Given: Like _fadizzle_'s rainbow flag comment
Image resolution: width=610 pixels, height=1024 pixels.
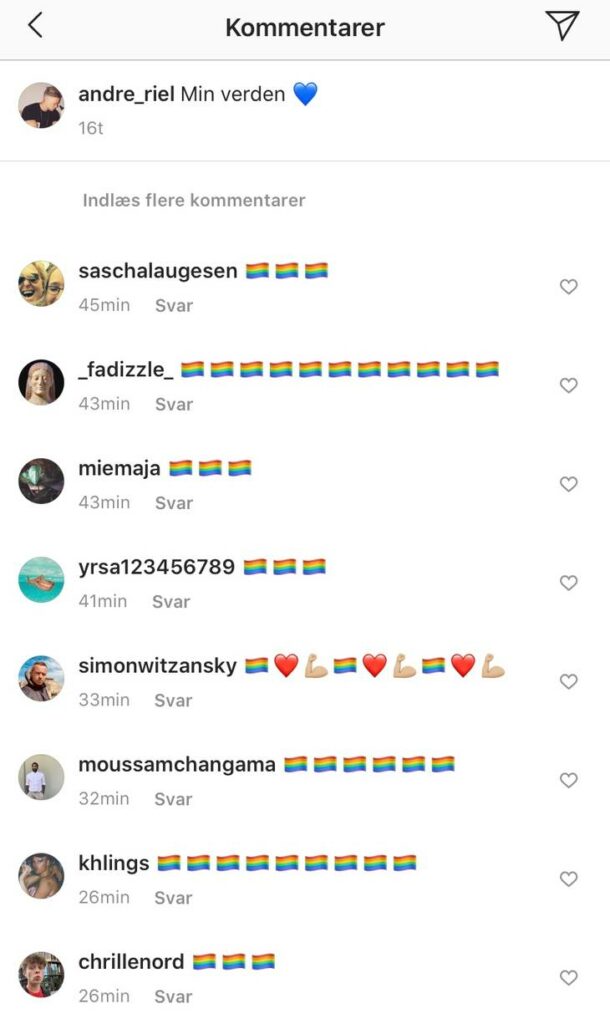Looking at the screenshot, I should tap(569, 385).
